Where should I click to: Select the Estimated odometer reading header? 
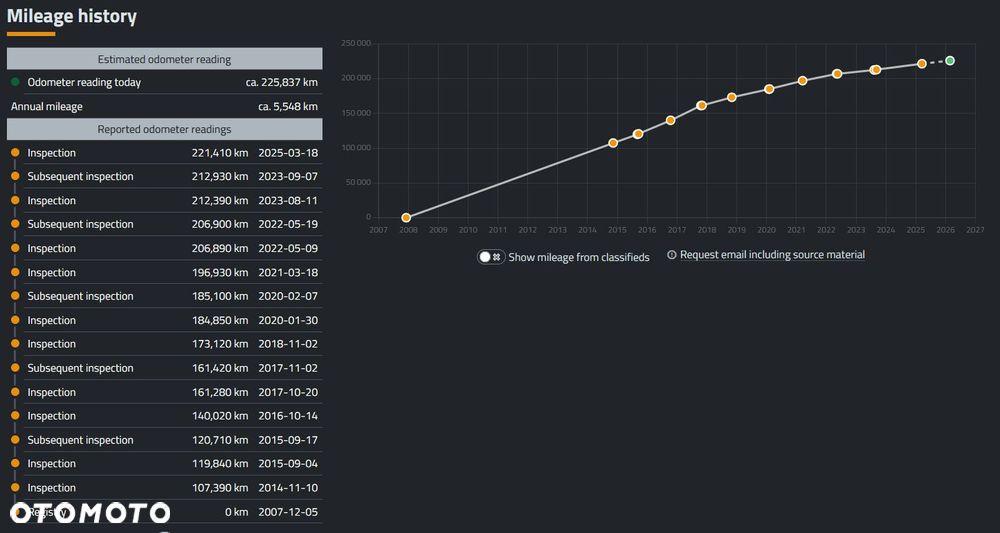click(x=165, y=59)
